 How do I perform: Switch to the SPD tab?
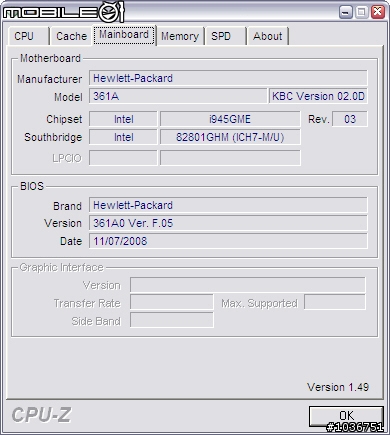225,36
